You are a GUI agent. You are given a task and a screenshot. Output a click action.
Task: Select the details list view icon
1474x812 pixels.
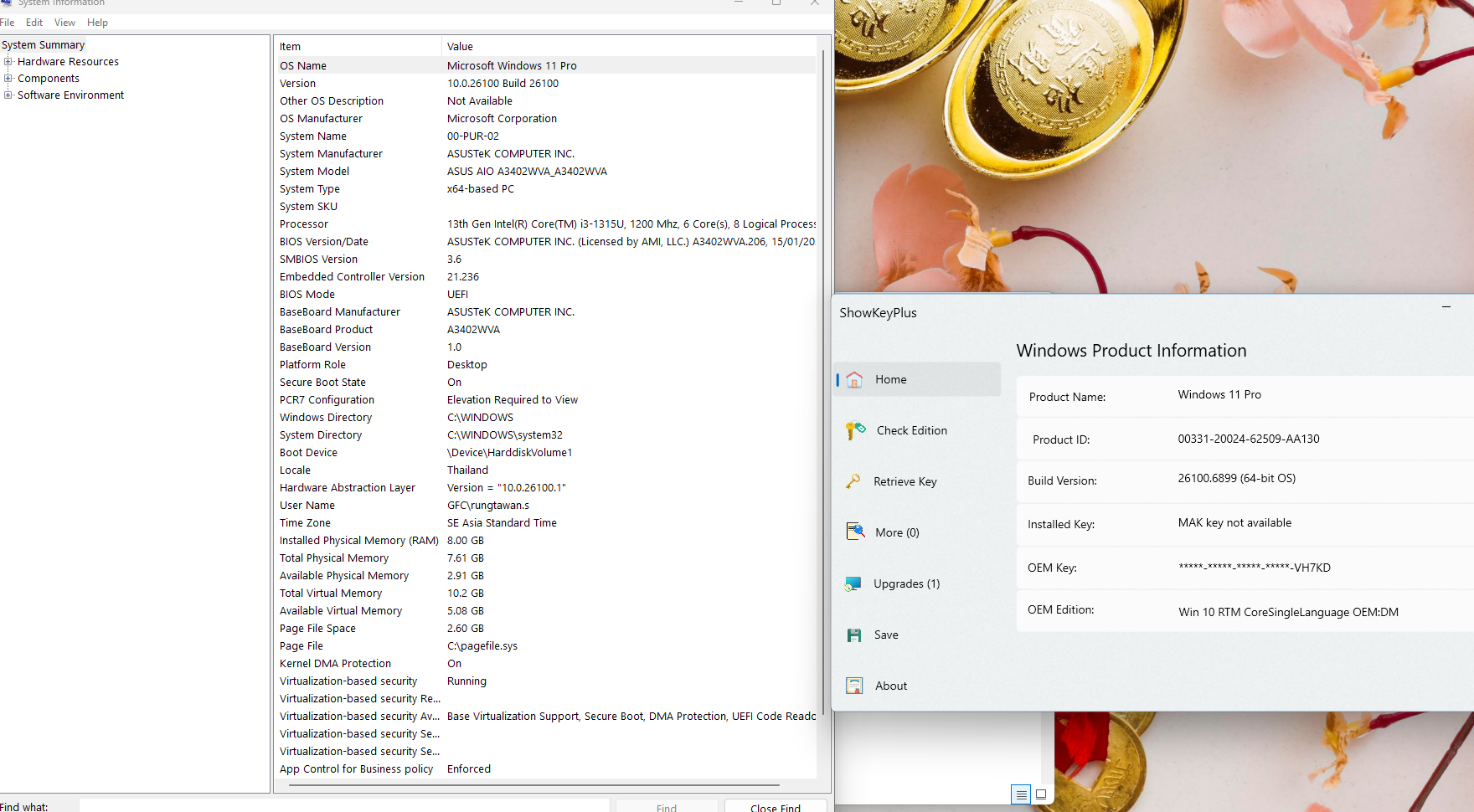(1021, 794)
